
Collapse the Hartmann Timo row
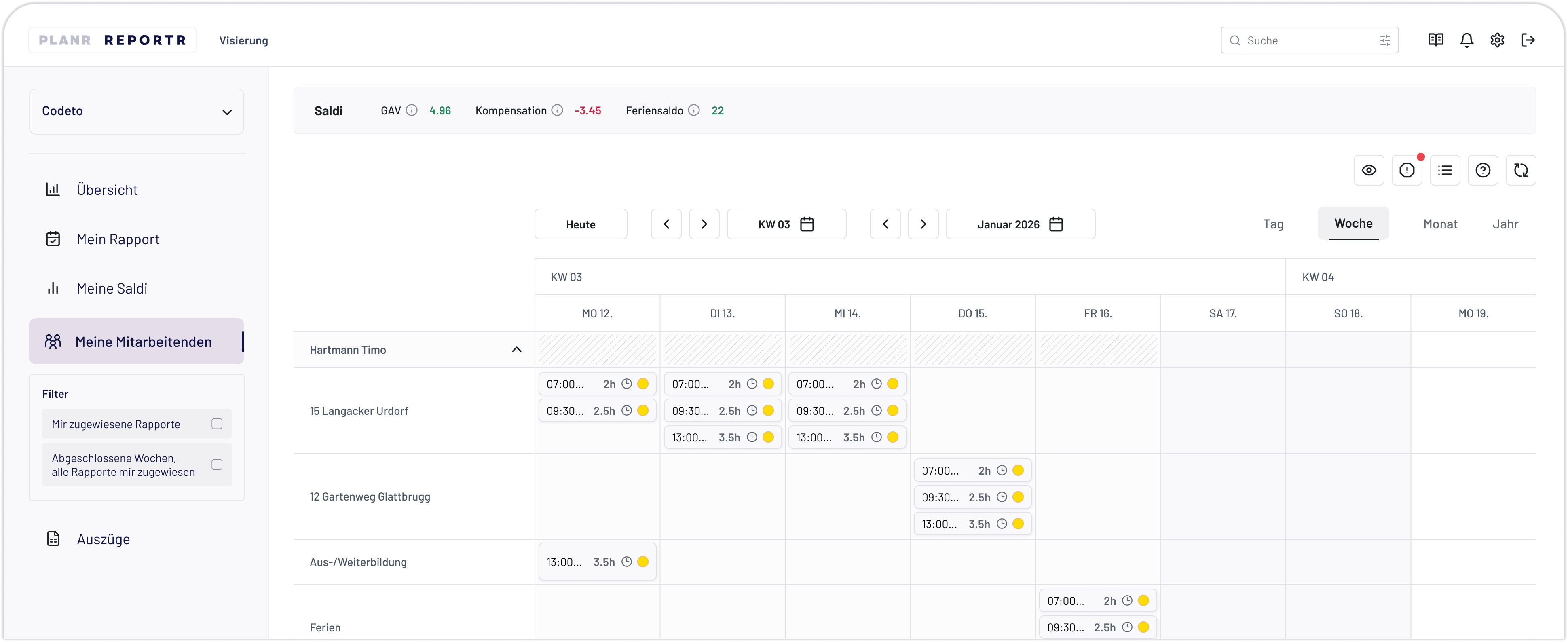pos(516,349)
